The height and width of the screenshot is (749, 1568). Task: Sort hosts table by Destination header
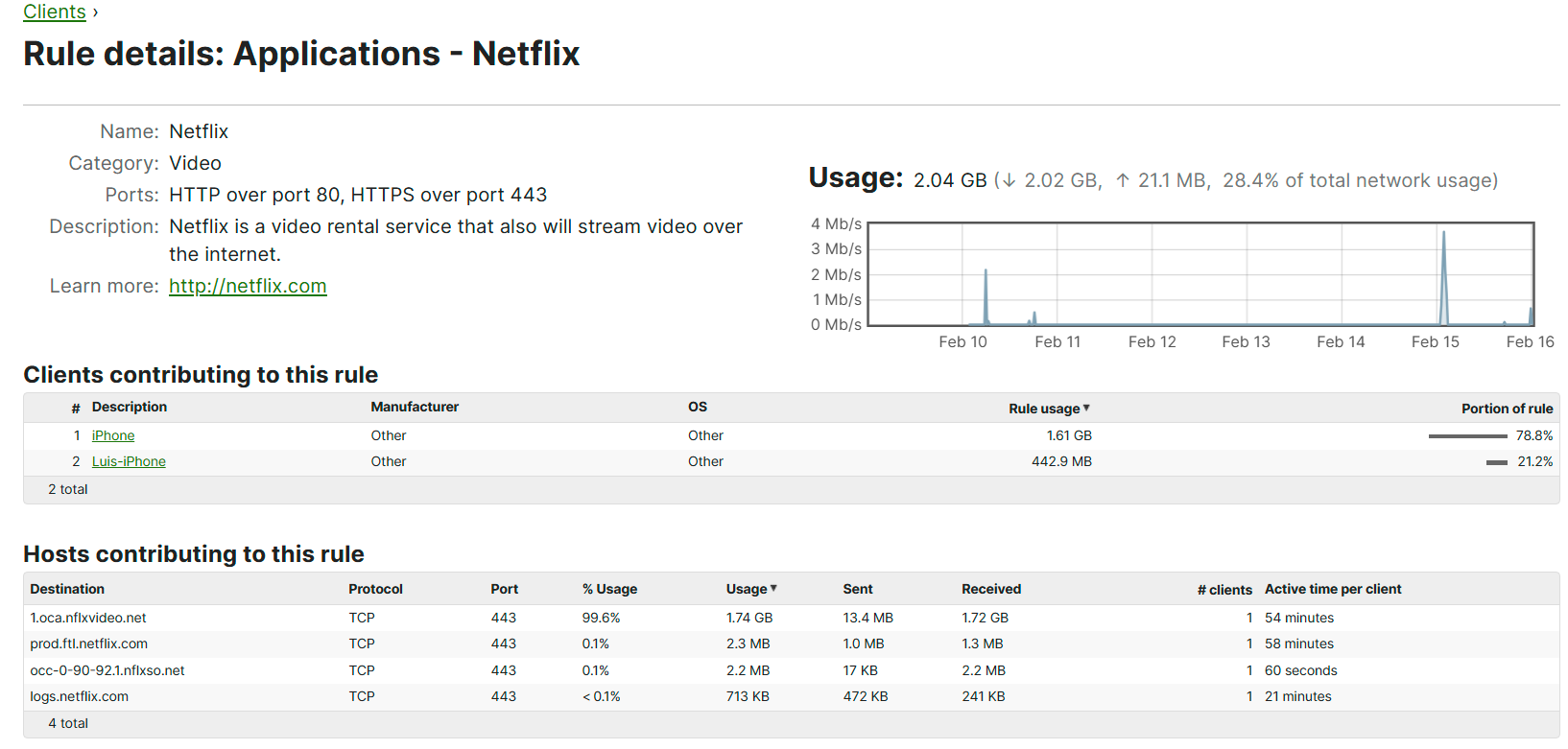tap(67, 589)
